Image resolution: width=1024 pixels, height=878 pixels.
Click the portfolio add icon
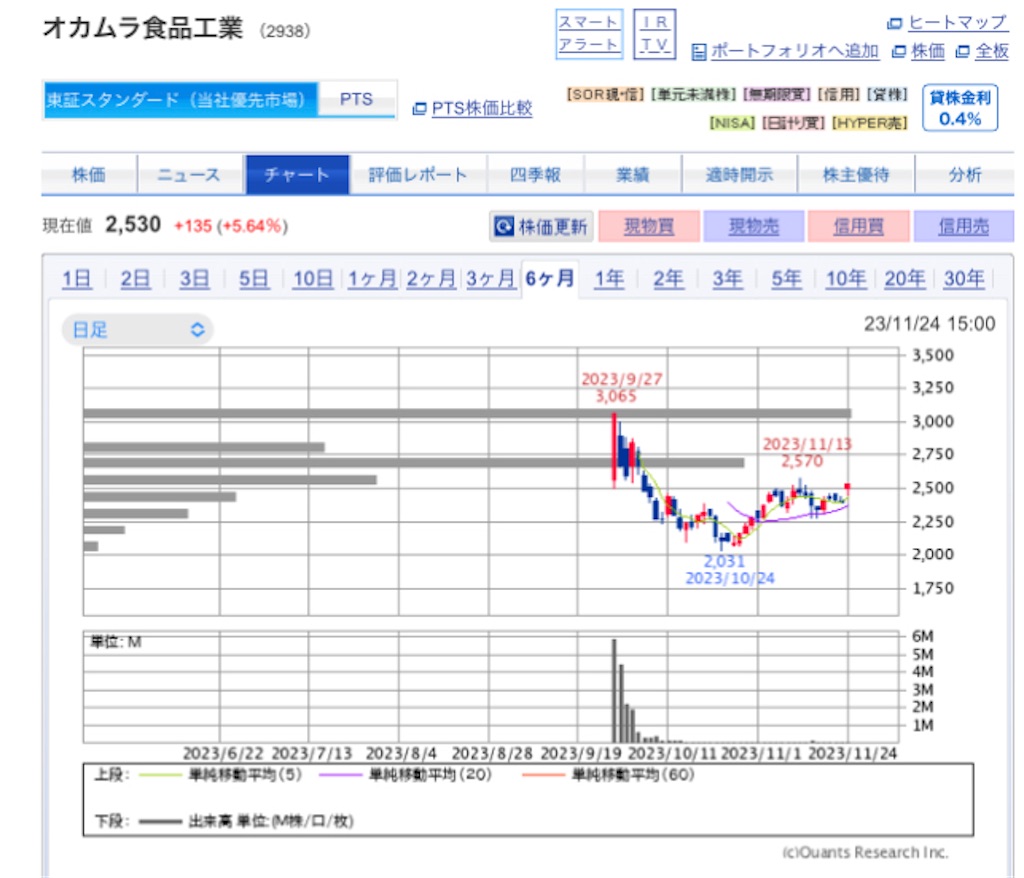pyautogui.click(x=699, y=52)
